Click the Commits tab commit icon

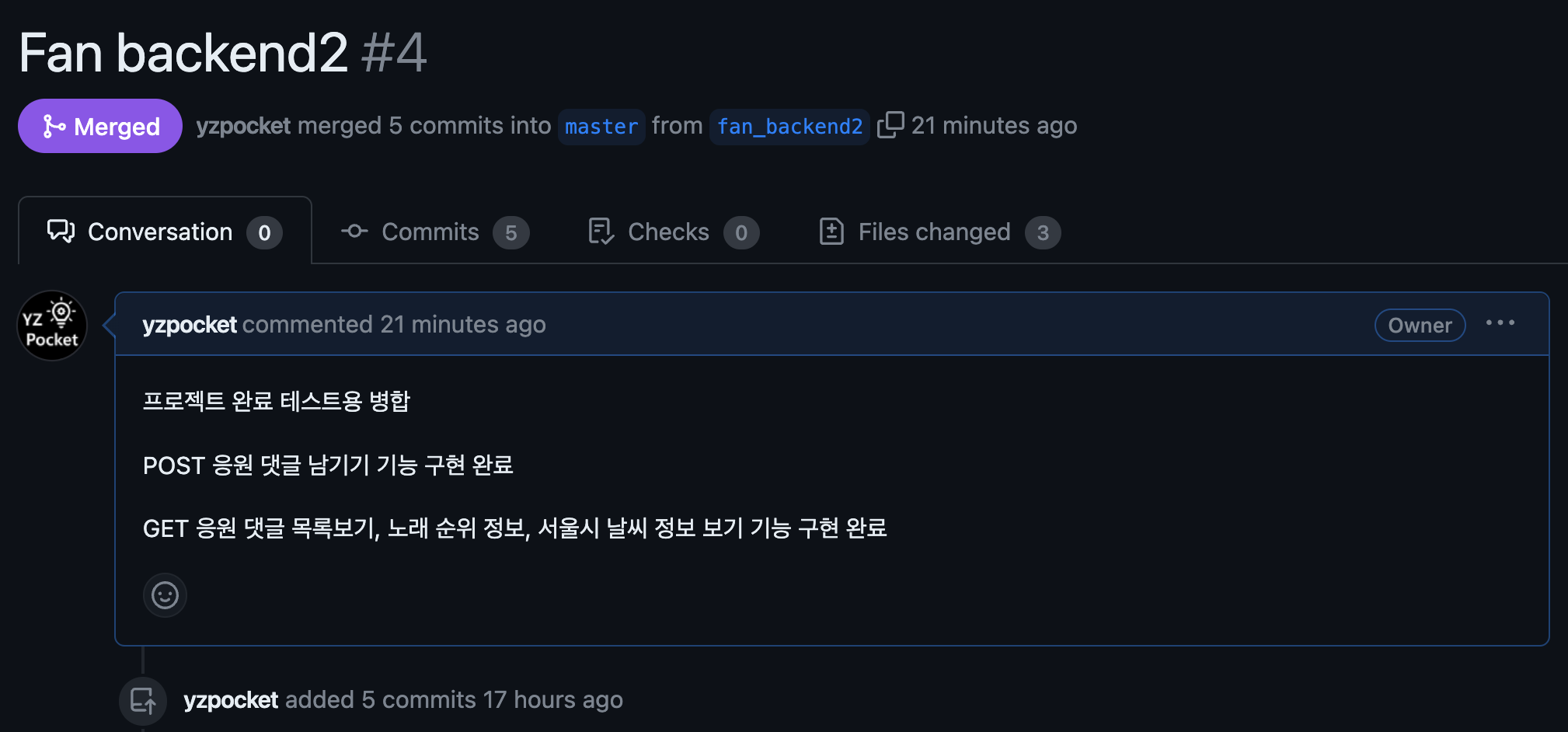tap(354, 231)
